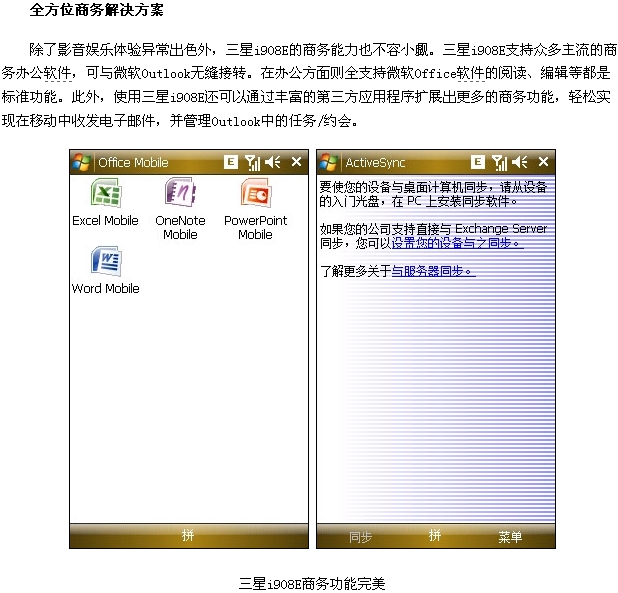This screenshot has height=593, width=618.
Task: Tap 拼 input method in Office Mobile bottom bar
Action: click(188, 535)
